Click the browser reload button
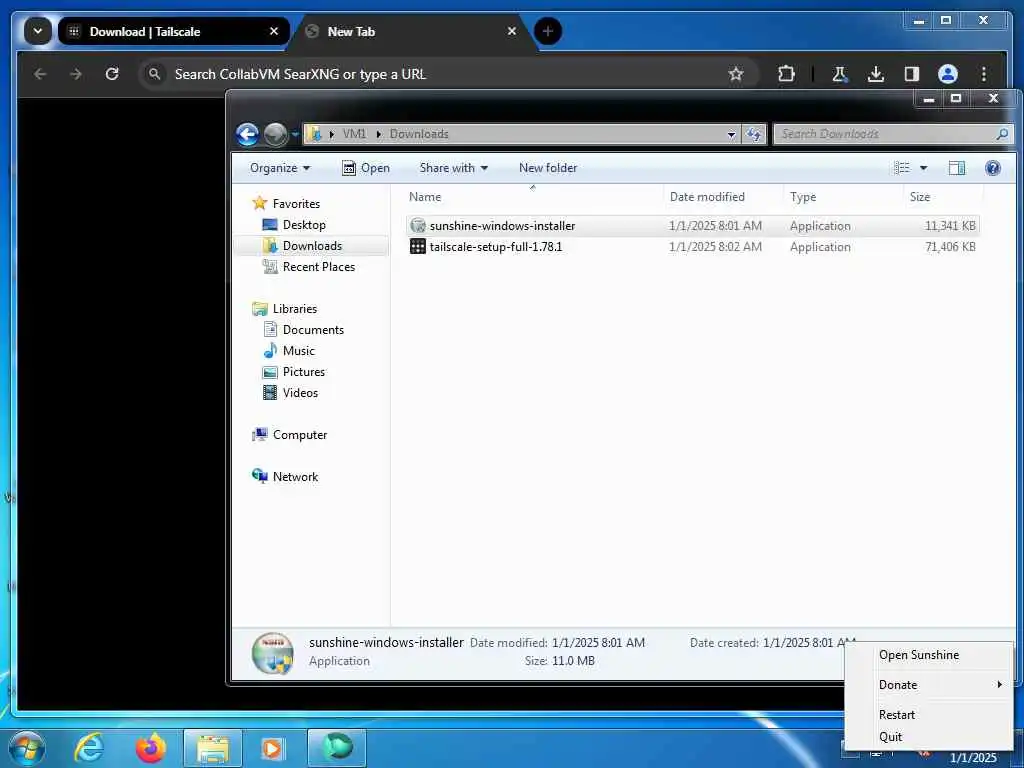This screenshot has width=1024, height=768. tap(112, 74)
